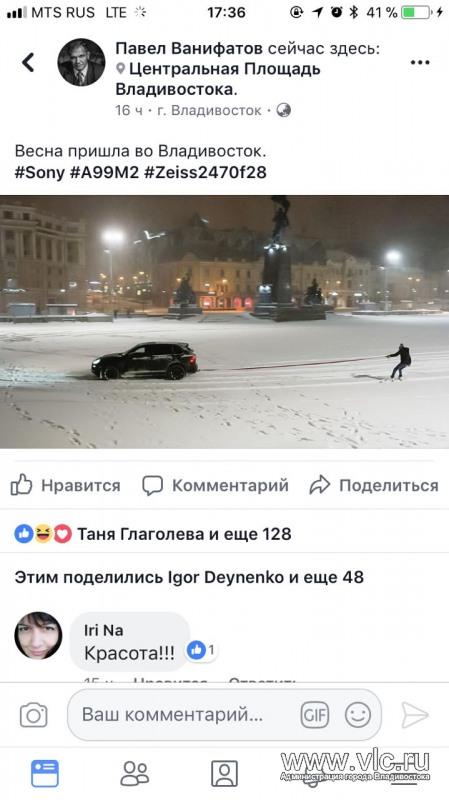This screenshot has width=449, height=800.
Task: Tap the like count on Iri Na's comment
Action: [x=202, y=651]
